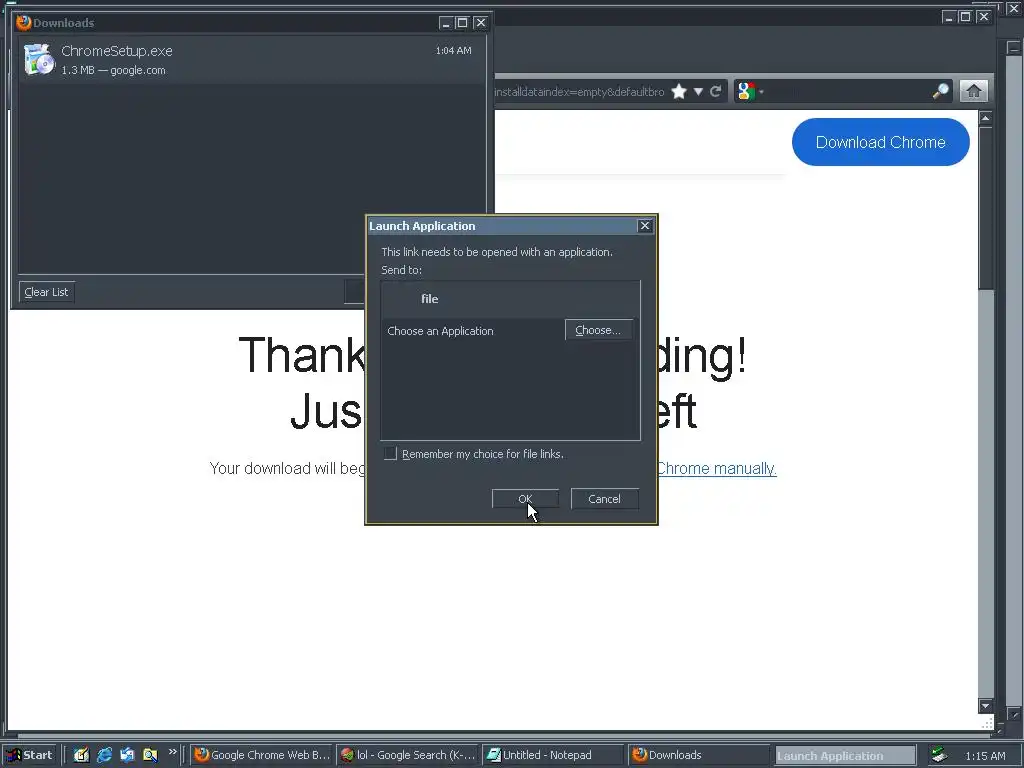Switch to Downloads taskbar item
The height and width of the screenshot is (768, 1024).
[x=699, y=755]
